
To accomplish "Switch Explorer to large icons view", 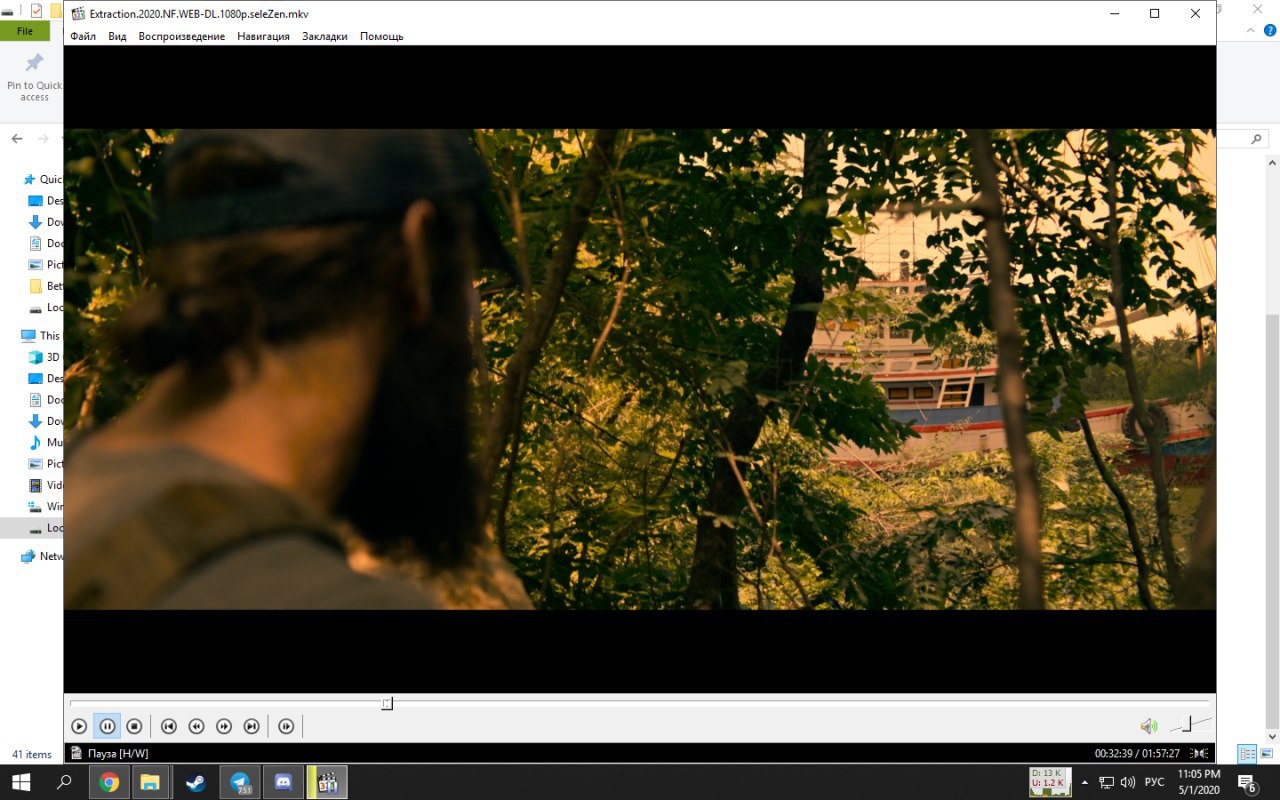I will [1267, 754].
